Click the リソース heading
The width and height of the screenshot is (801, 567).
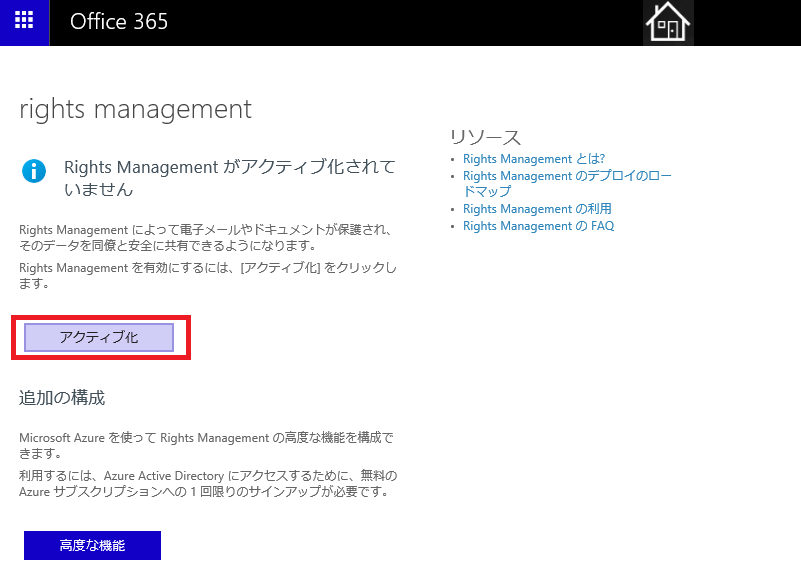tap(485, 137)
